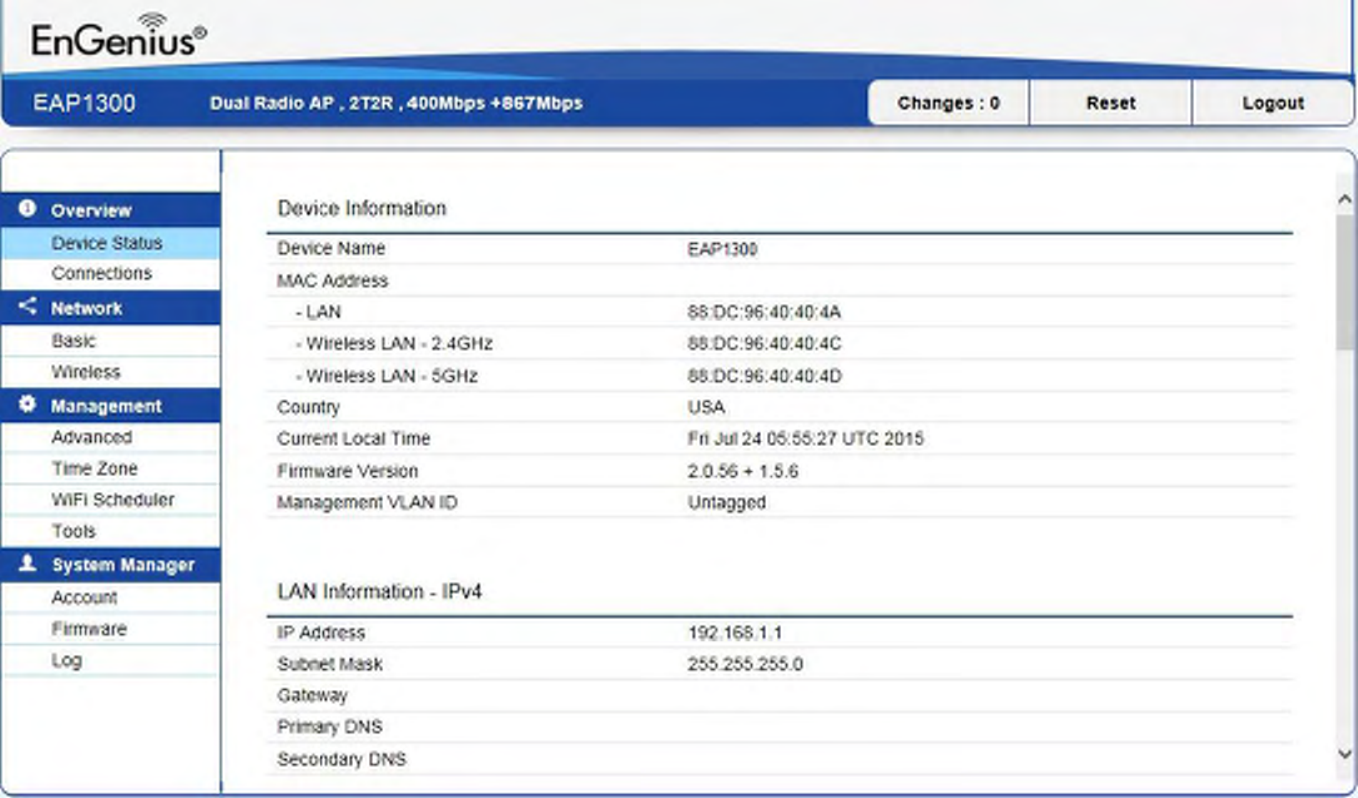Screen dimensions: 1358x798
Task: Click the scrollbar down arrow
Action: [1345, 755]
